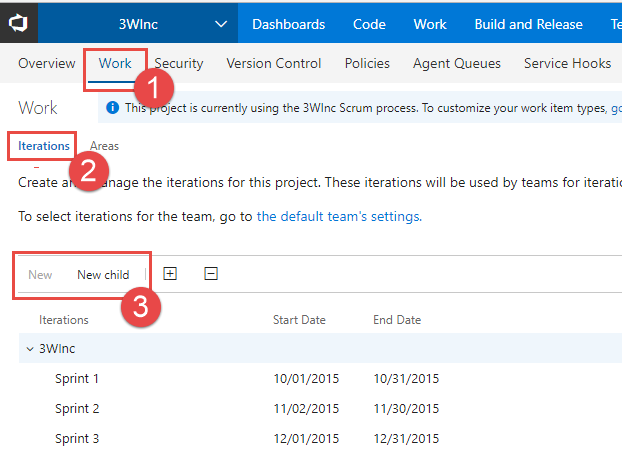Screen dimensions: 622x452
Task: Switch to the Security settings tab
Action: pos(179,63)
